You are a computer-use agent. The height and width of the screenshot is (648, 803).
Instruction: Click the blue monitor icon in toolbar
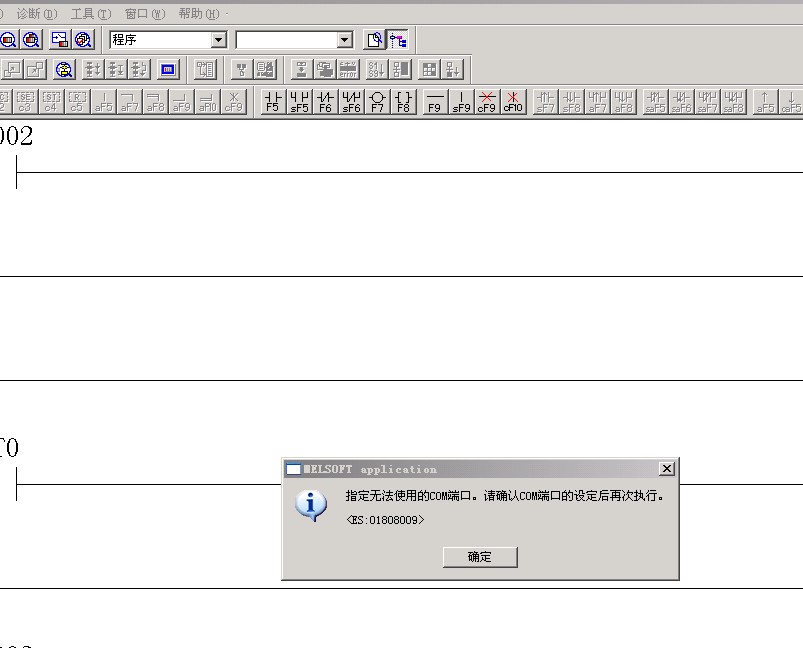click(x=168, y=70)
